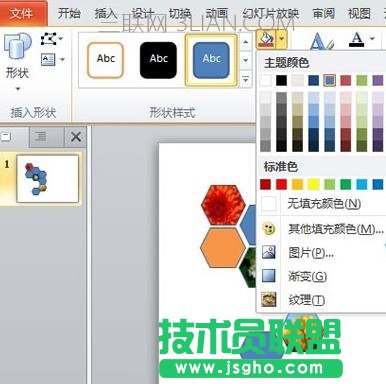Pick the white theme color swatch
This screenshot has width=386, height=384.
tap(266, 80)
